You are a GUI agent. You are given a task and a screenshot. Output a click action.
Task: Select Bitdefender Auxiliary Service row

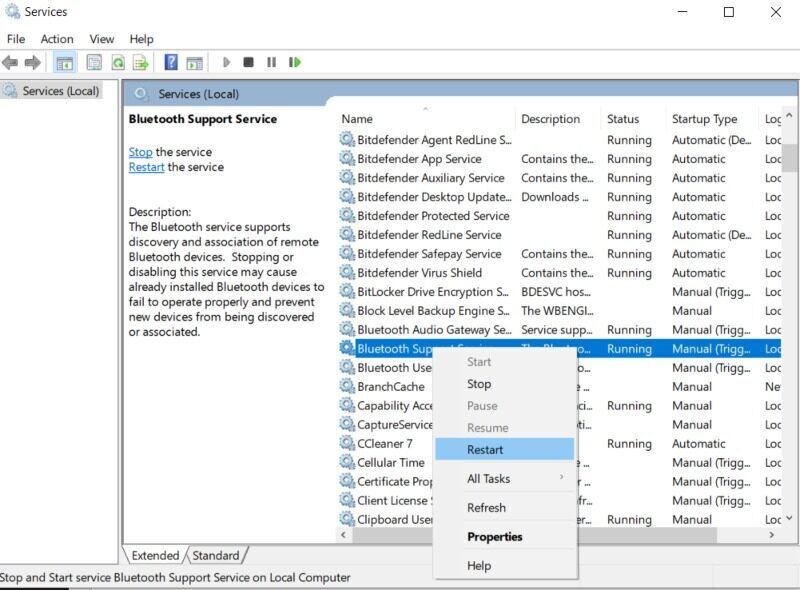pos(559,178)
